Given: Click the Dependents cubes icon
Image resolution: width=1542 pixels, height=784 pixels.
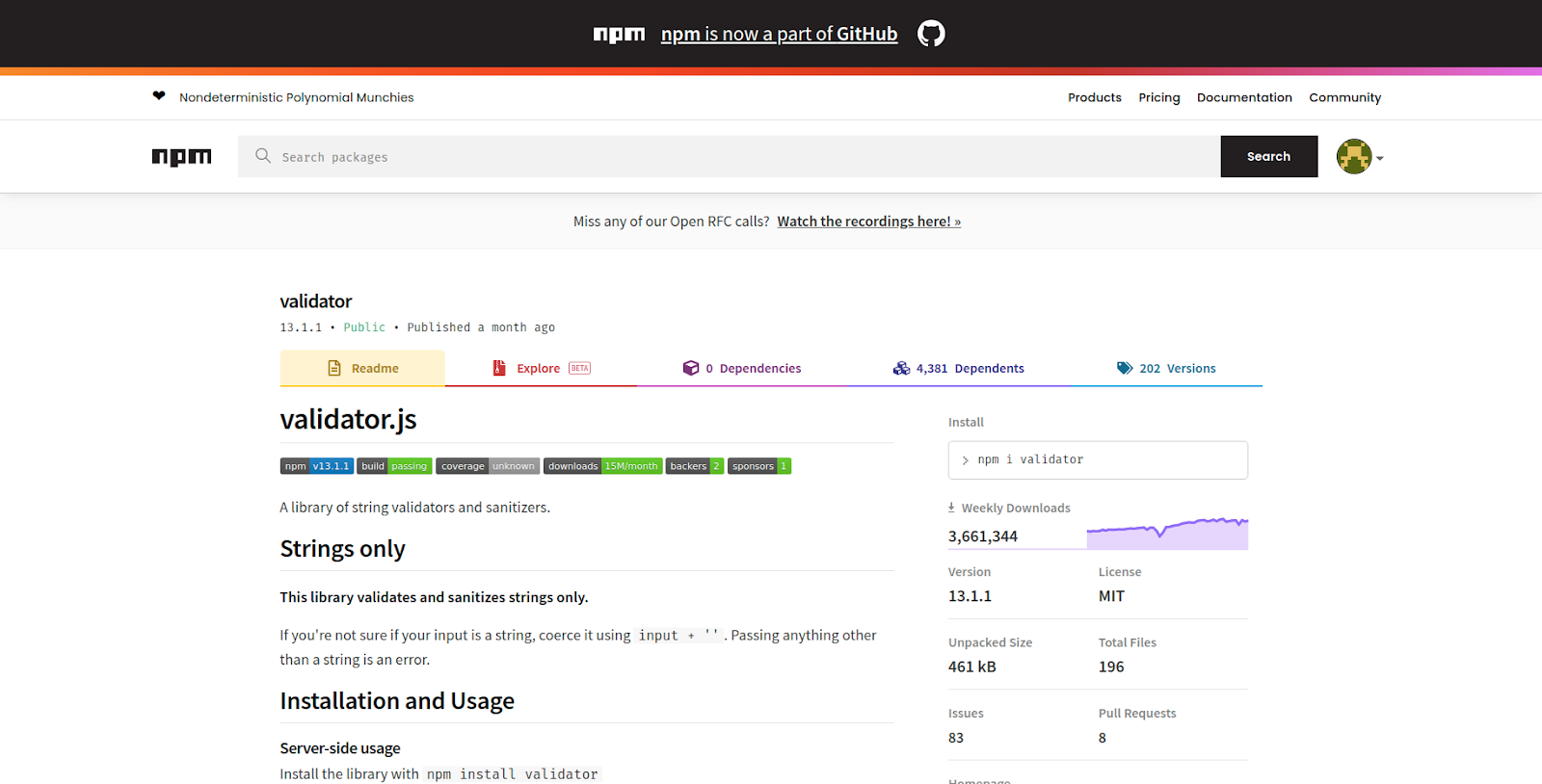Looking at the screenshot, I should point(901,368).
